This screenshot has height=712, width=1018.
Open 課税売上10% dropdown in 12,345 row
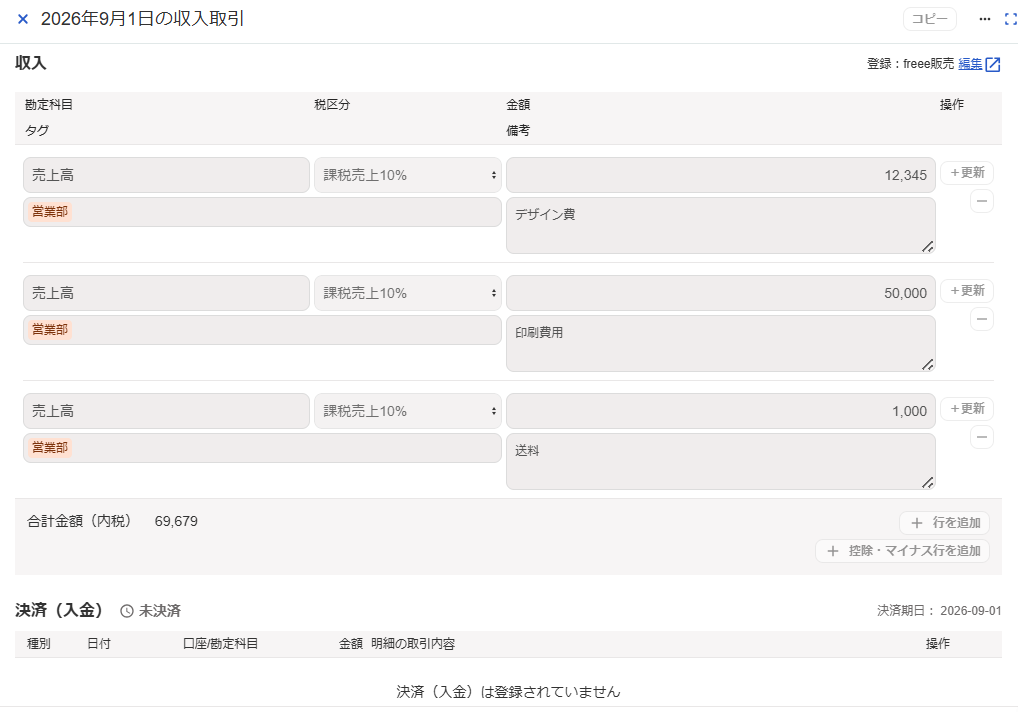[x=408, y=175]
